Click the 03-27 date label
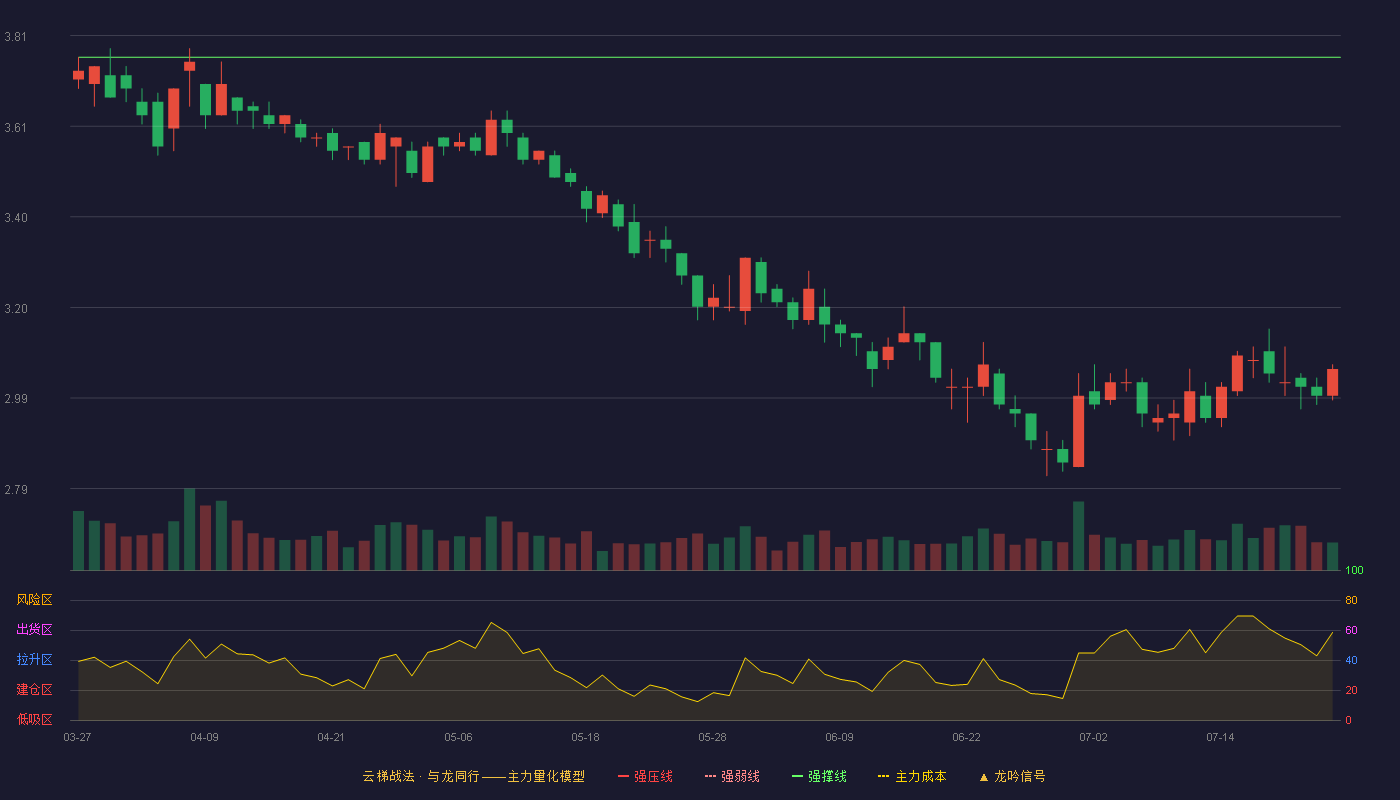The image size is (1400, 800). click(77, 737)
